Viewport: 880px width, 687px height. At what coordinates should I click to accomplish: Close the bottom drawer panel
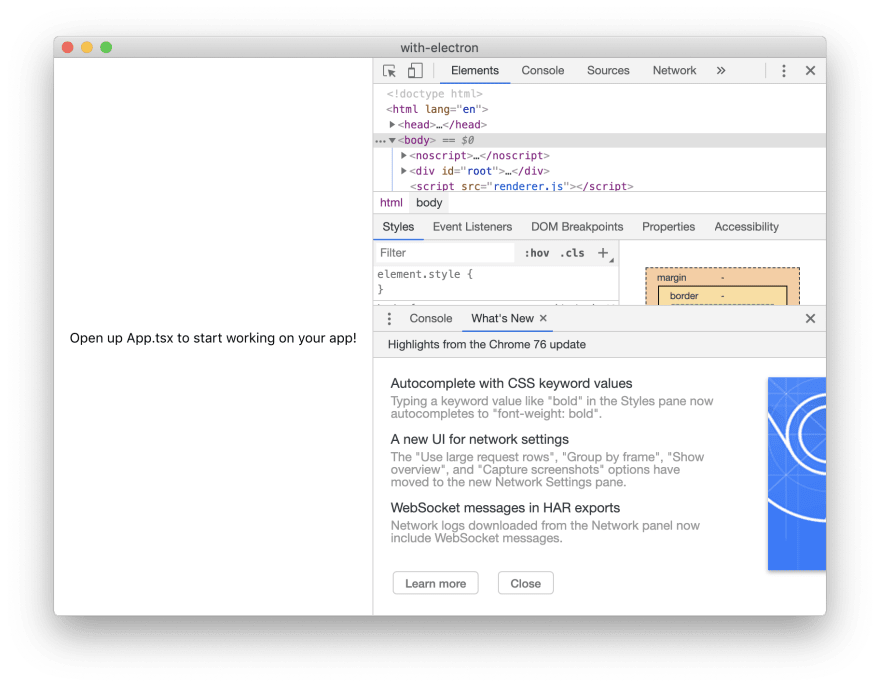coord(810,319)
